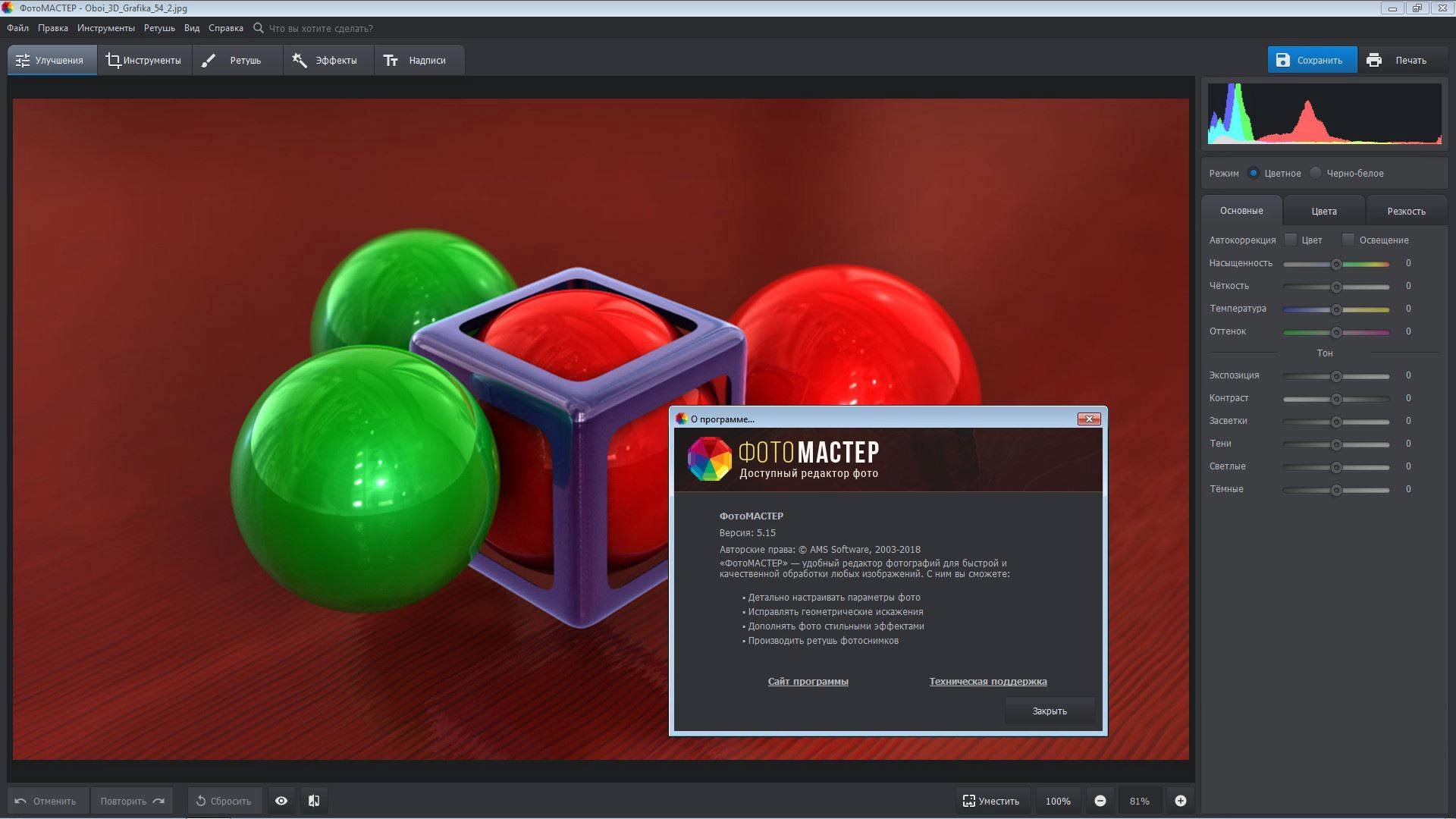Switch to the Основные settings tab
Screen dimensions: 1456x819
tap(1241, 211)
